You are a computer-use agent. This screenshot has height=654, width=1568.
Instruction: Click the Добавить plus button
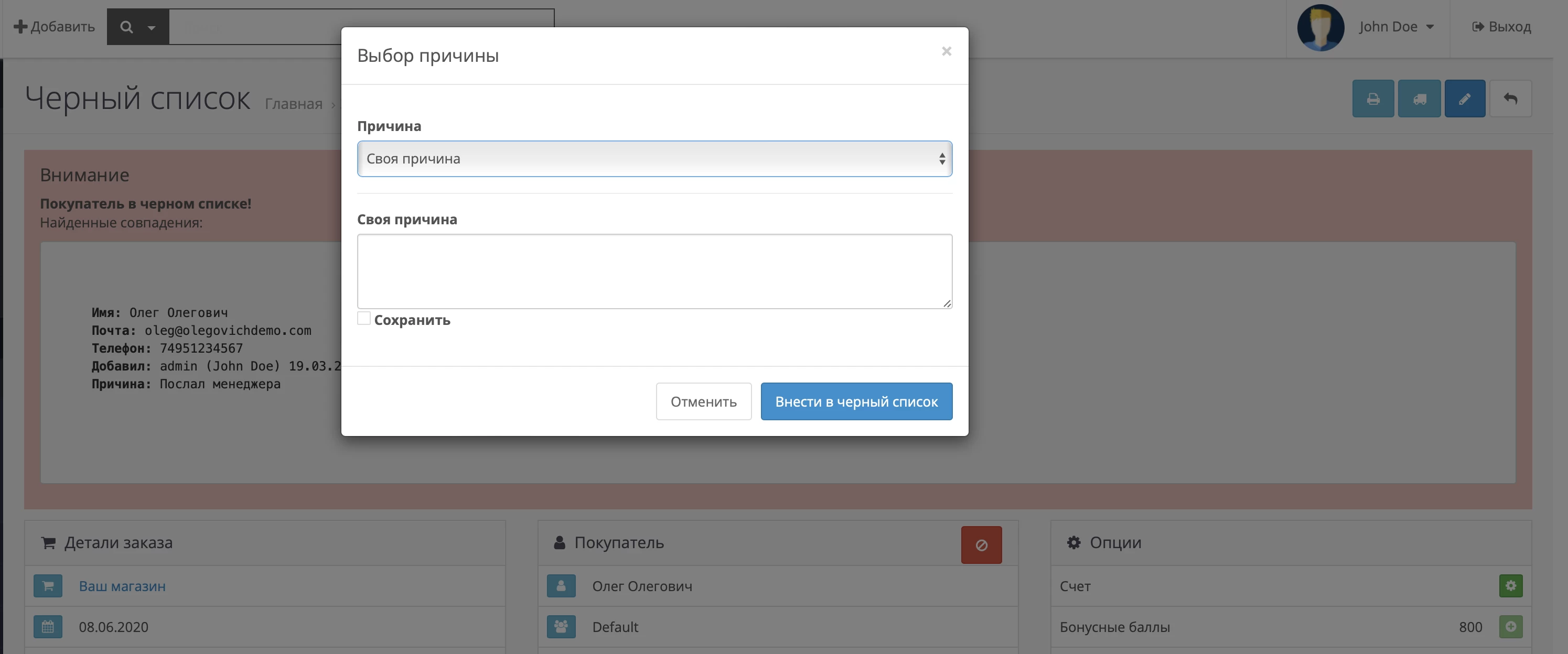pos(54,27)
